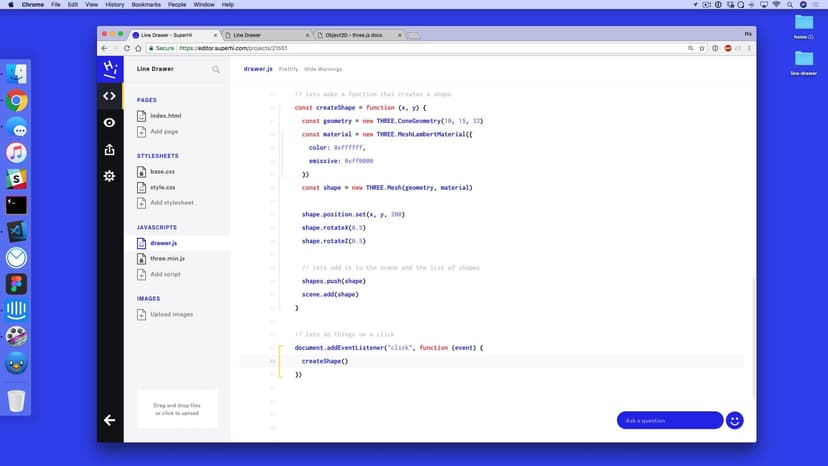Click the Ask a question input

(x=669, y=421)
